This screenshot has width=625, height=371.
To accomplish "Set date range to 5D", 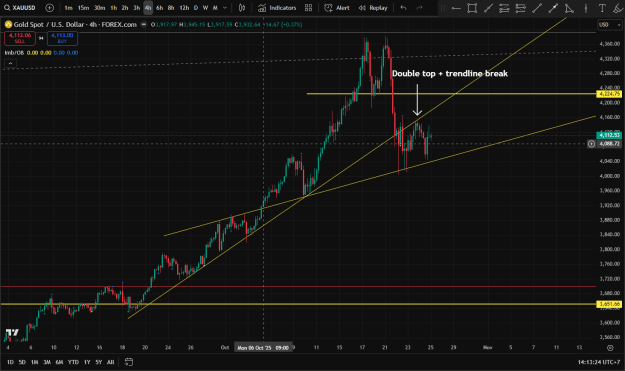I will point(22,362).
